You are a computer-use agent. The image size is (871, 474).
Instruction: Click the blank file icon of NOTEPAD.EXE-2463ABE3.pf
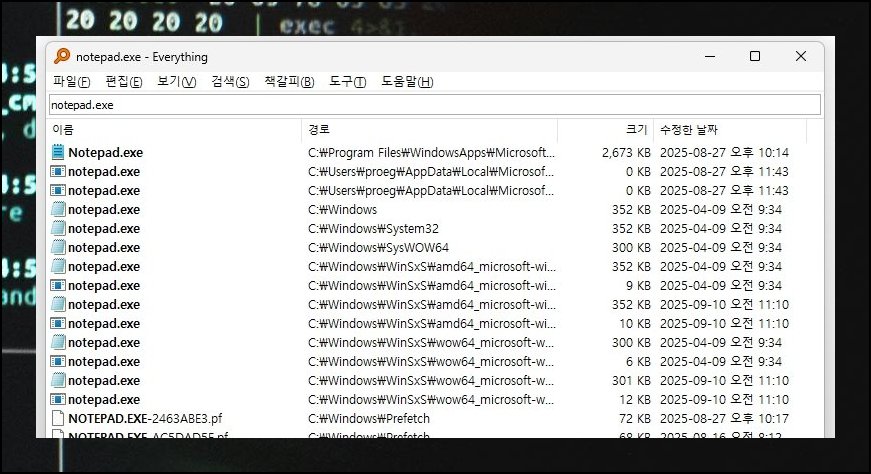point(58,418)
